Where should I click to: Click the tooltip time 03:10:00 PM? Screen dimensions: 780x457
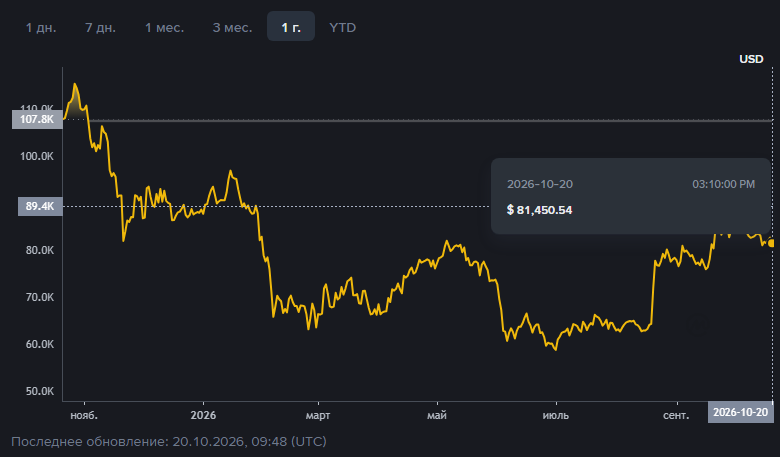tap(724, 184)
